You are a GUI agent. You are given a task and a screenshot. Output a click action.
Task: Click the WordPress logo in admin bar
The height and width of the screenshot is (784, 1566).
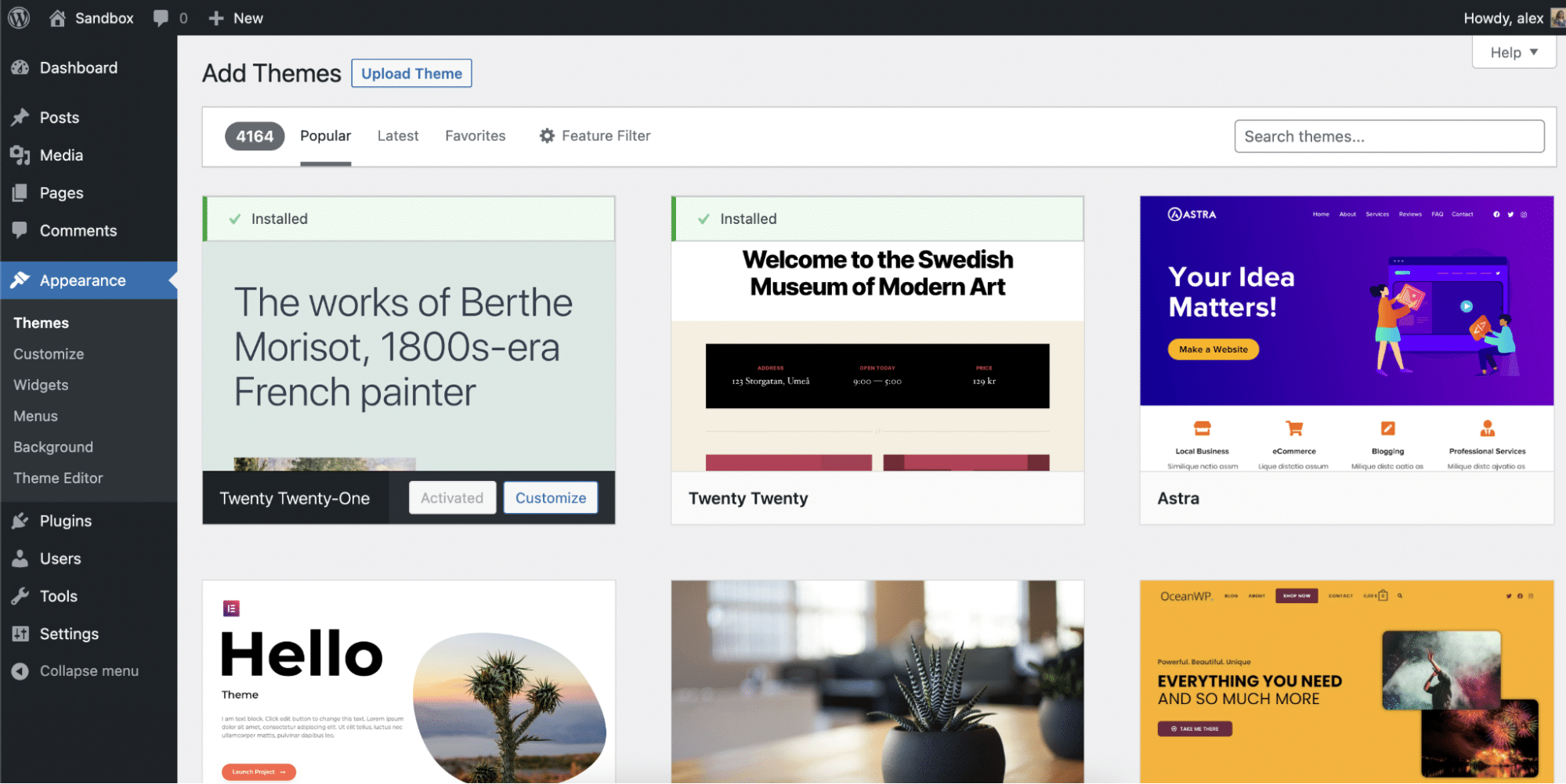click(x=17, y=17)
